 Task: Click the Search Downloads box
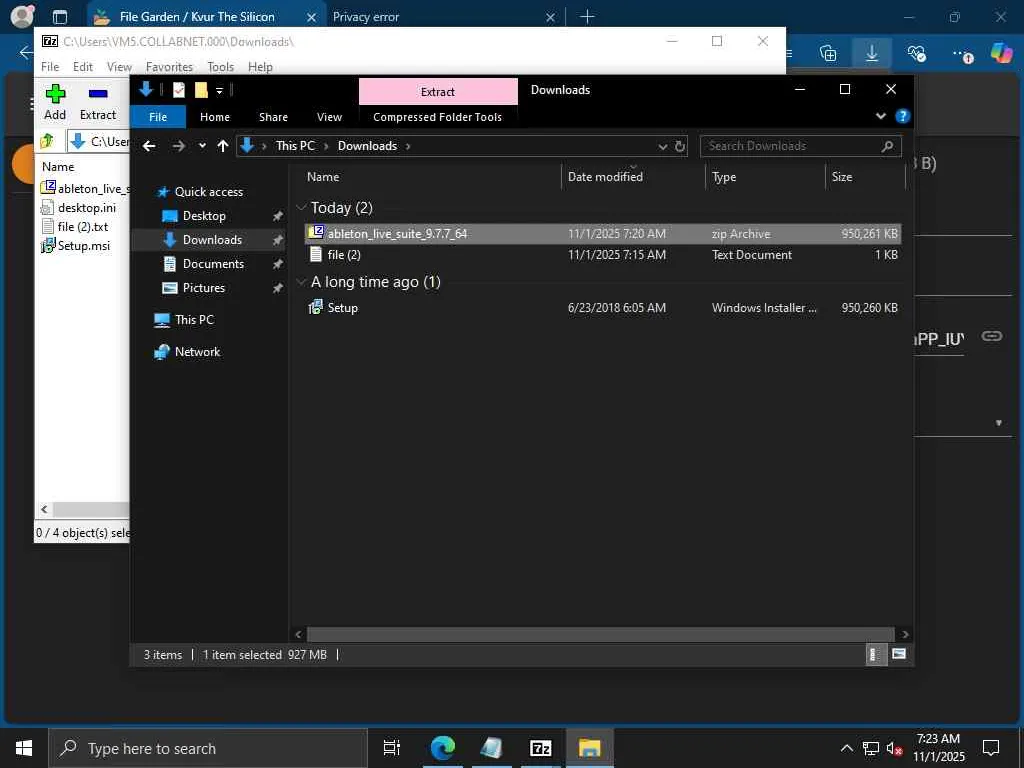pos(801,146)
